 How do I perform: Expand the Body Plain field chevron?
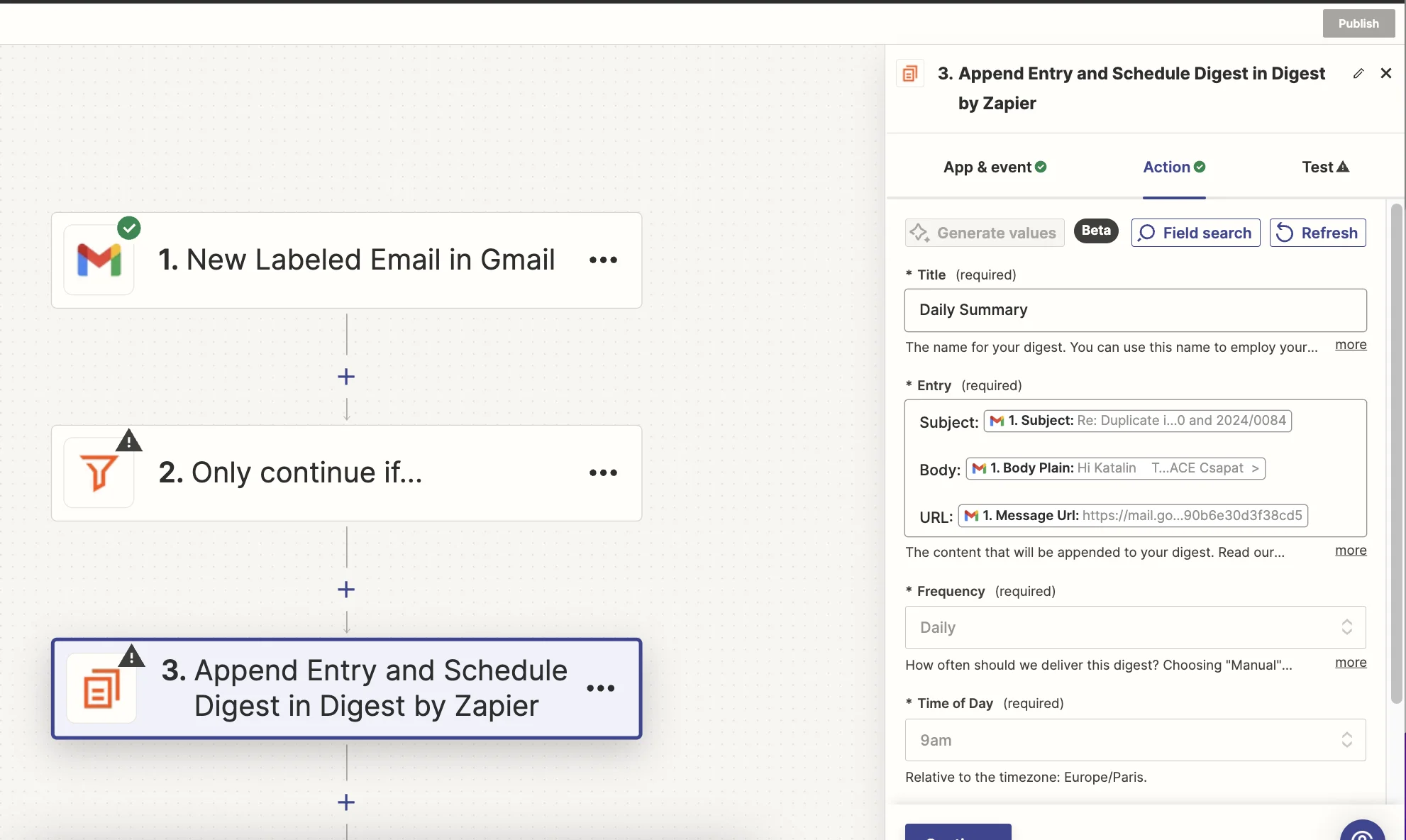point(1255,468)
